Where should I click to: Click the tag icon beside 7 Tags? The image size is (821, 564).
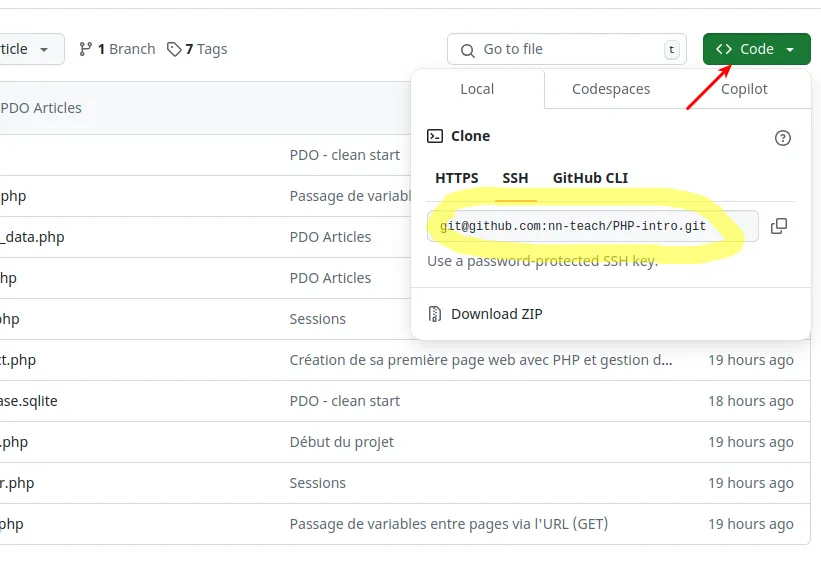(x=174, y=49)
